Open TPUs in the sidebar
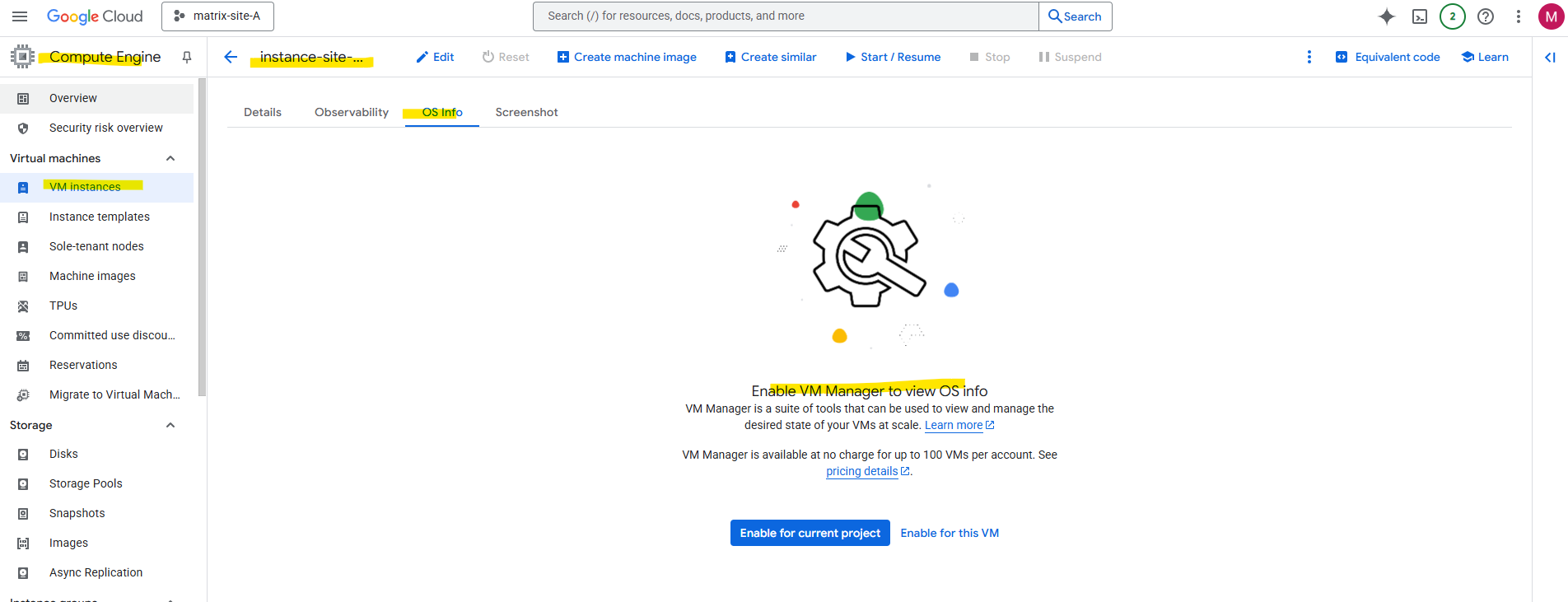 [97, 306]
